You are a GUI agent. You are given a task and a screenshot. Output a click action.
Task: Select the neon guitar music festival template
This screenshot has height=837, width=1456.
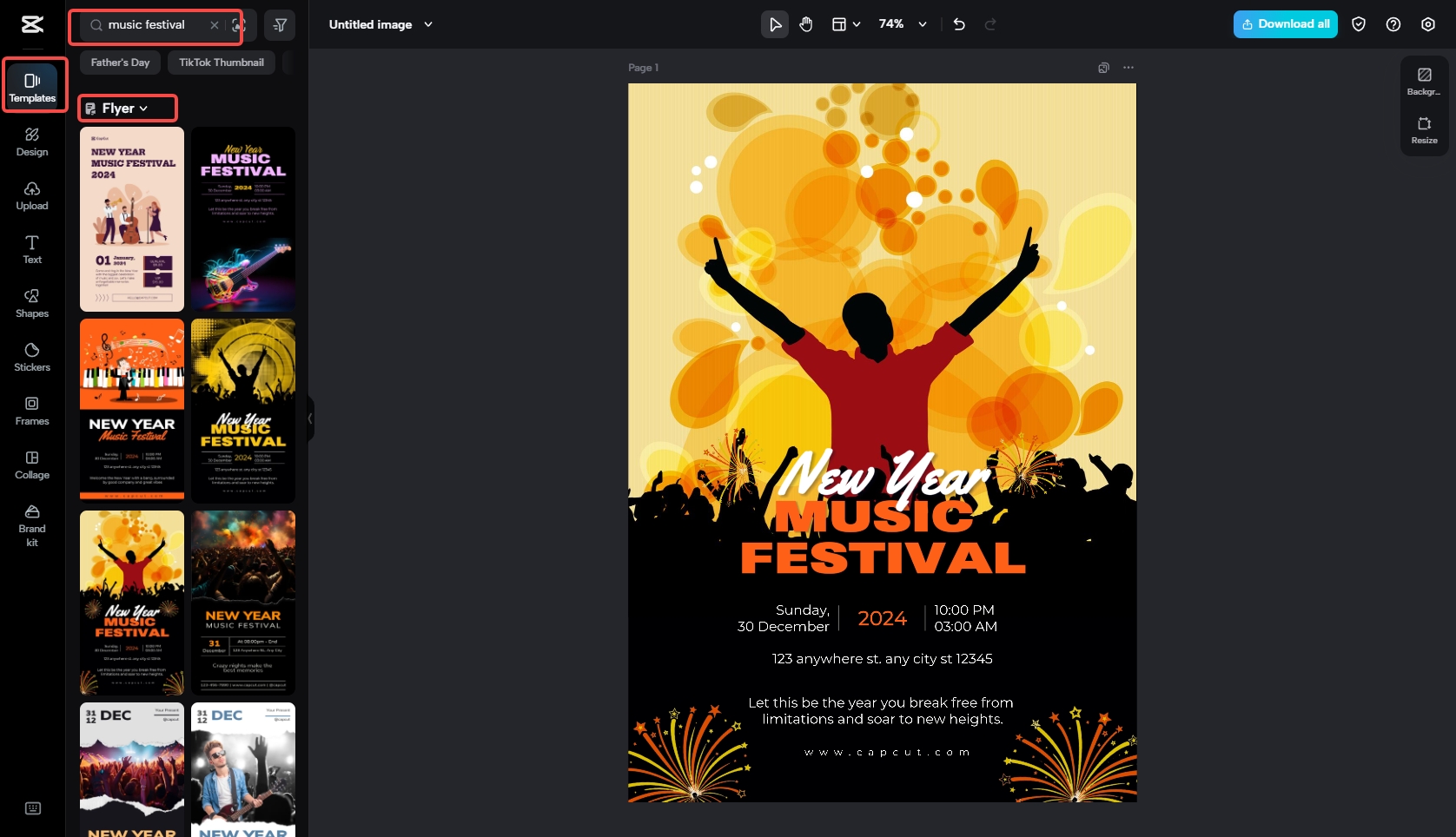[242, 219]
